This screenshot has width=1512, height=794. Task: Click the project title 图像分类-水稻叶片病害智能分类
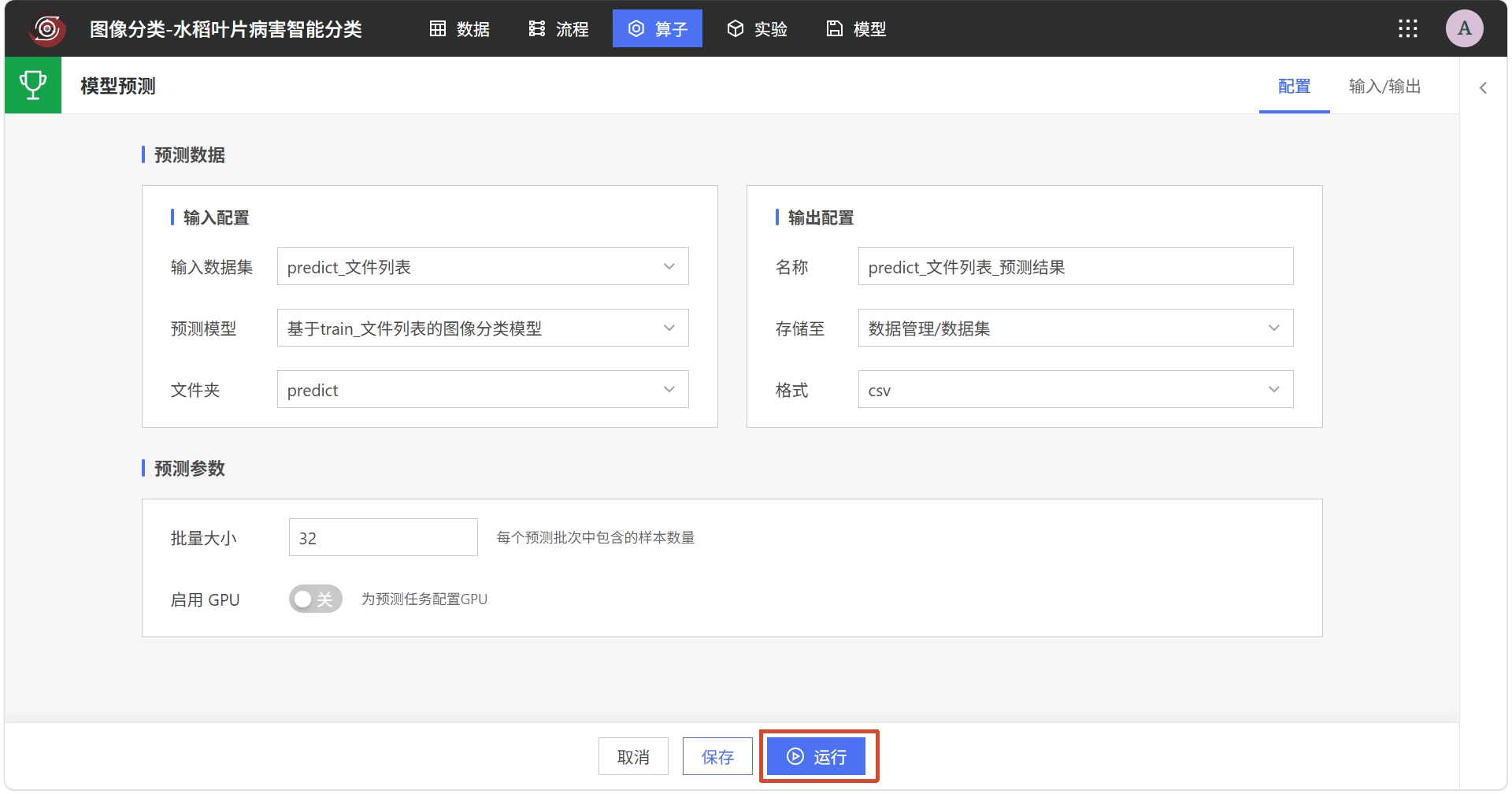[x=226, y=29]
